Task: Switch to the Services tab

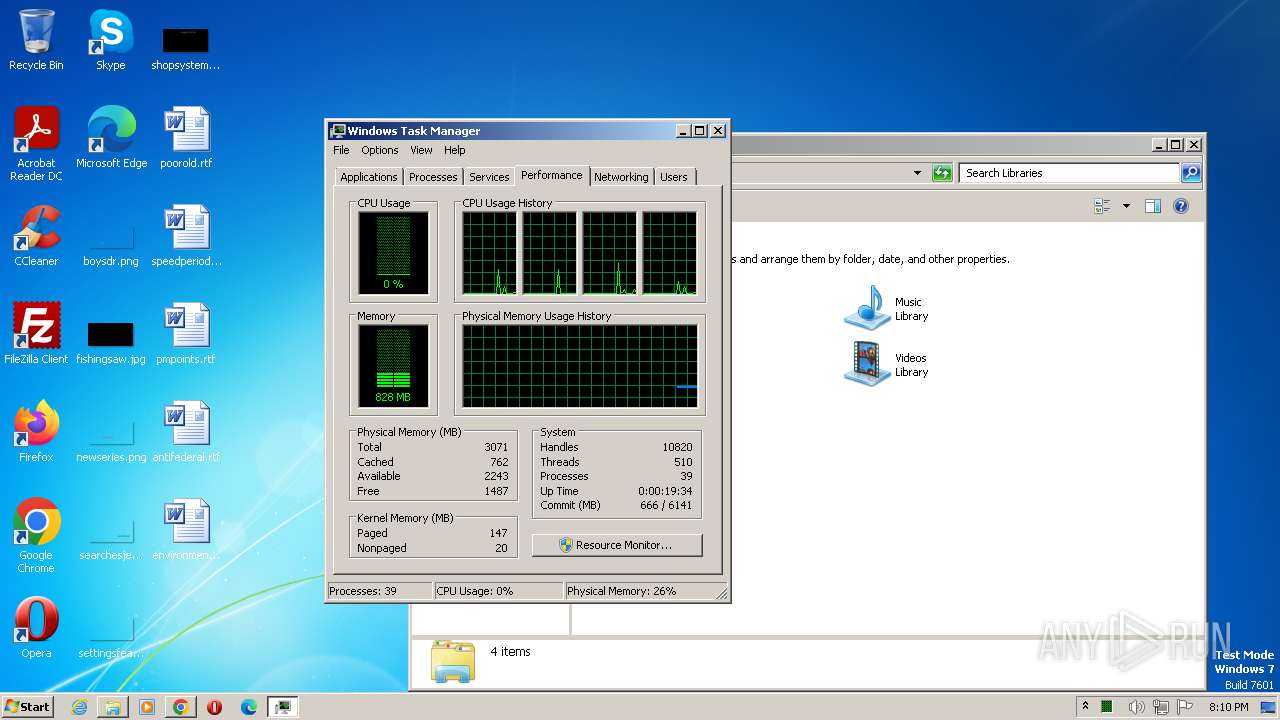Action: coord(489,177)
